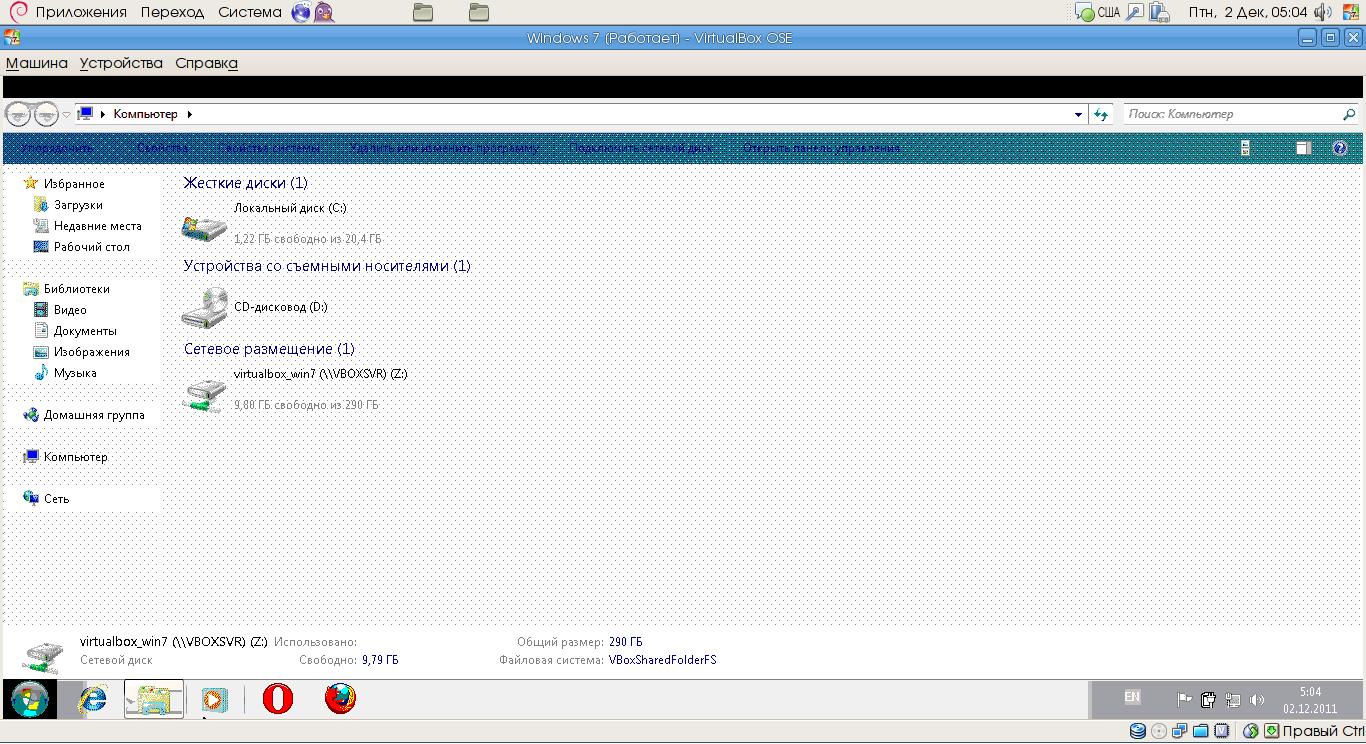
Task: Open the Система menu in the top panel
Action: (250, 12)
